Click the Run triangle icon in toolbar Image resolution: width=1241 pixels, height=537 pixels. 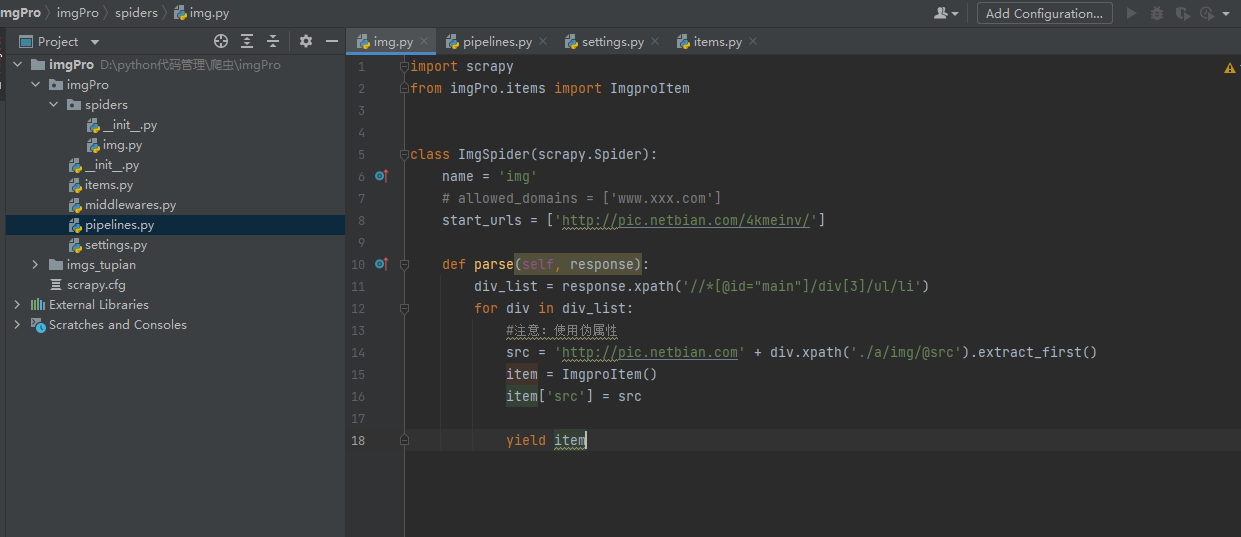pyautogui.click(x=1132, y=13)
